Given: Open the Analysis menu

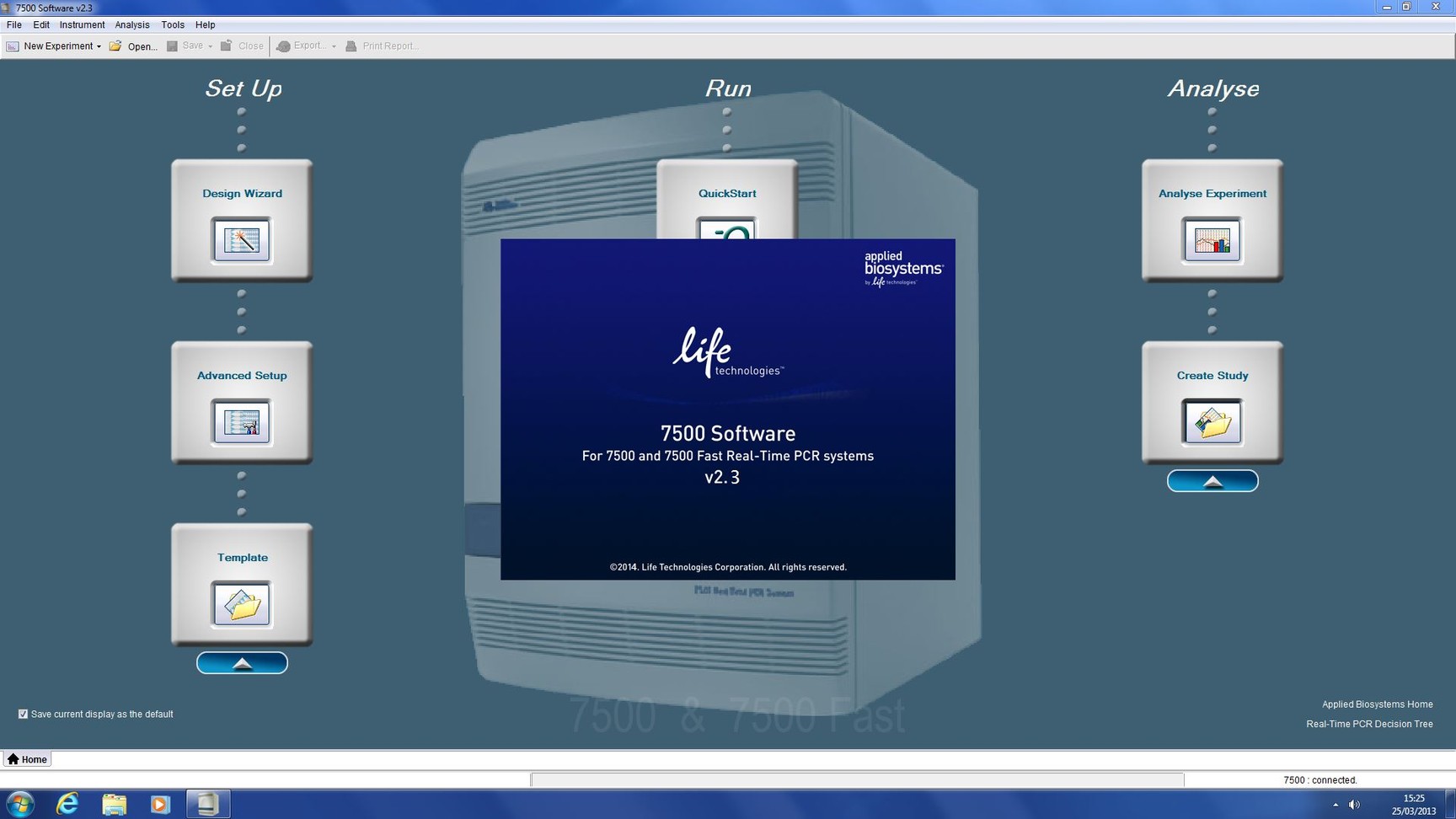Looking at the screenshot, I should pos(131,24).
